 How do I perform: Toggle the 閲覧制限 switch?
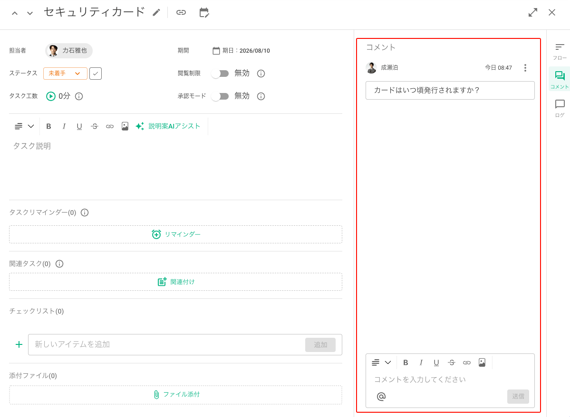(x=220, y=73)
